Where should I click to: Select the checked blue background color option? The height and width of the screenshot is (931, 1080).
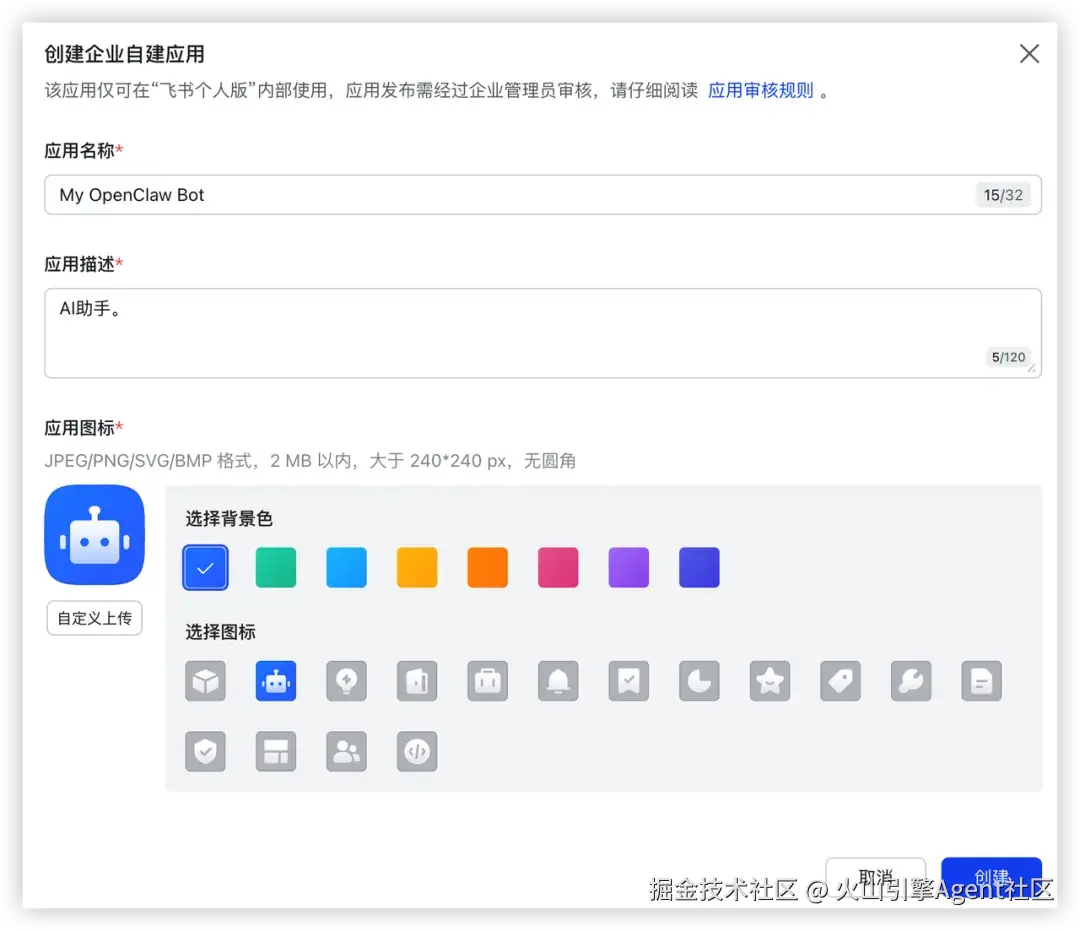[x=205, y=567]
